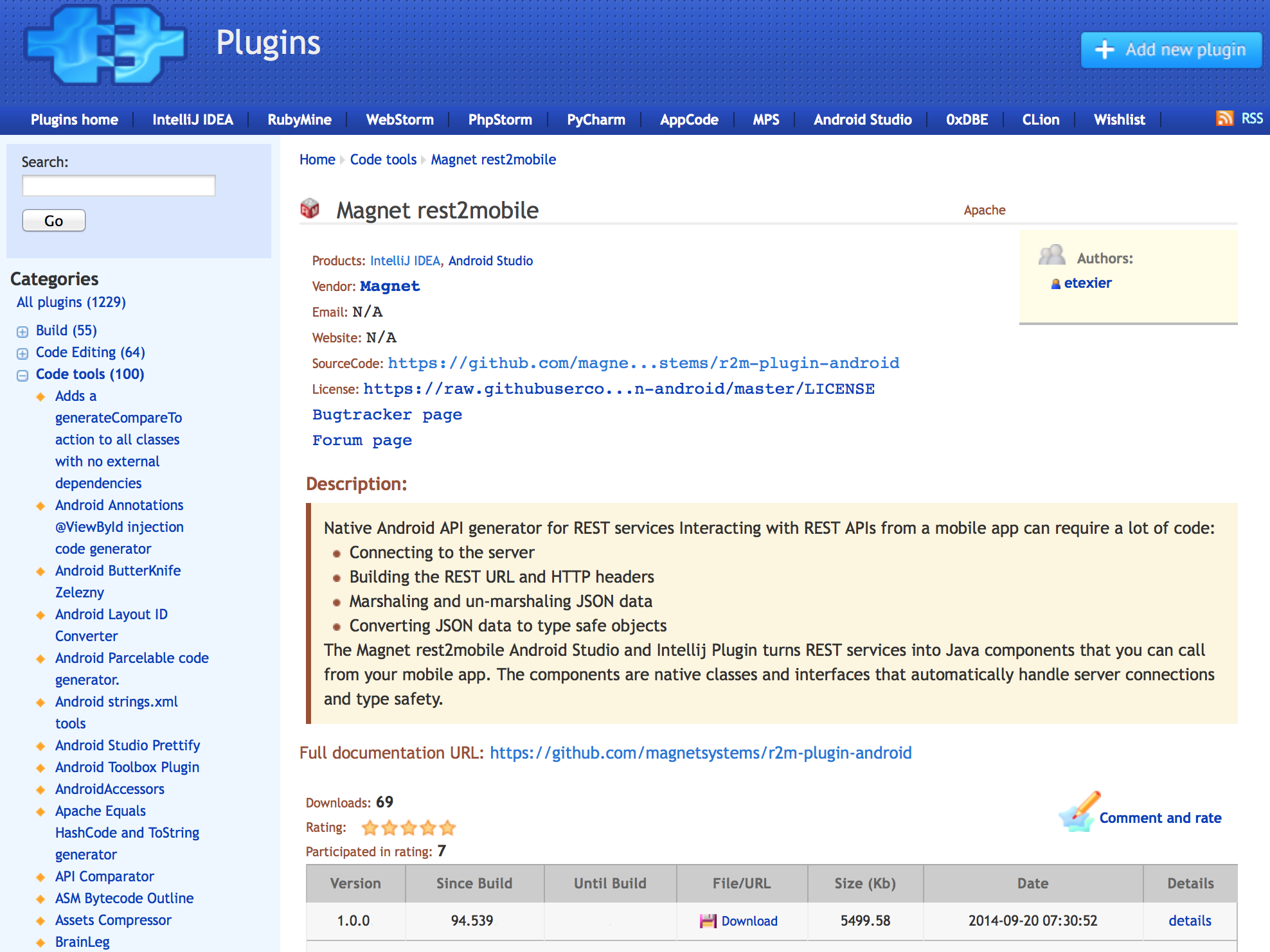
Task: Open Android Layout ID Converter link
Action: pos(111,625)
